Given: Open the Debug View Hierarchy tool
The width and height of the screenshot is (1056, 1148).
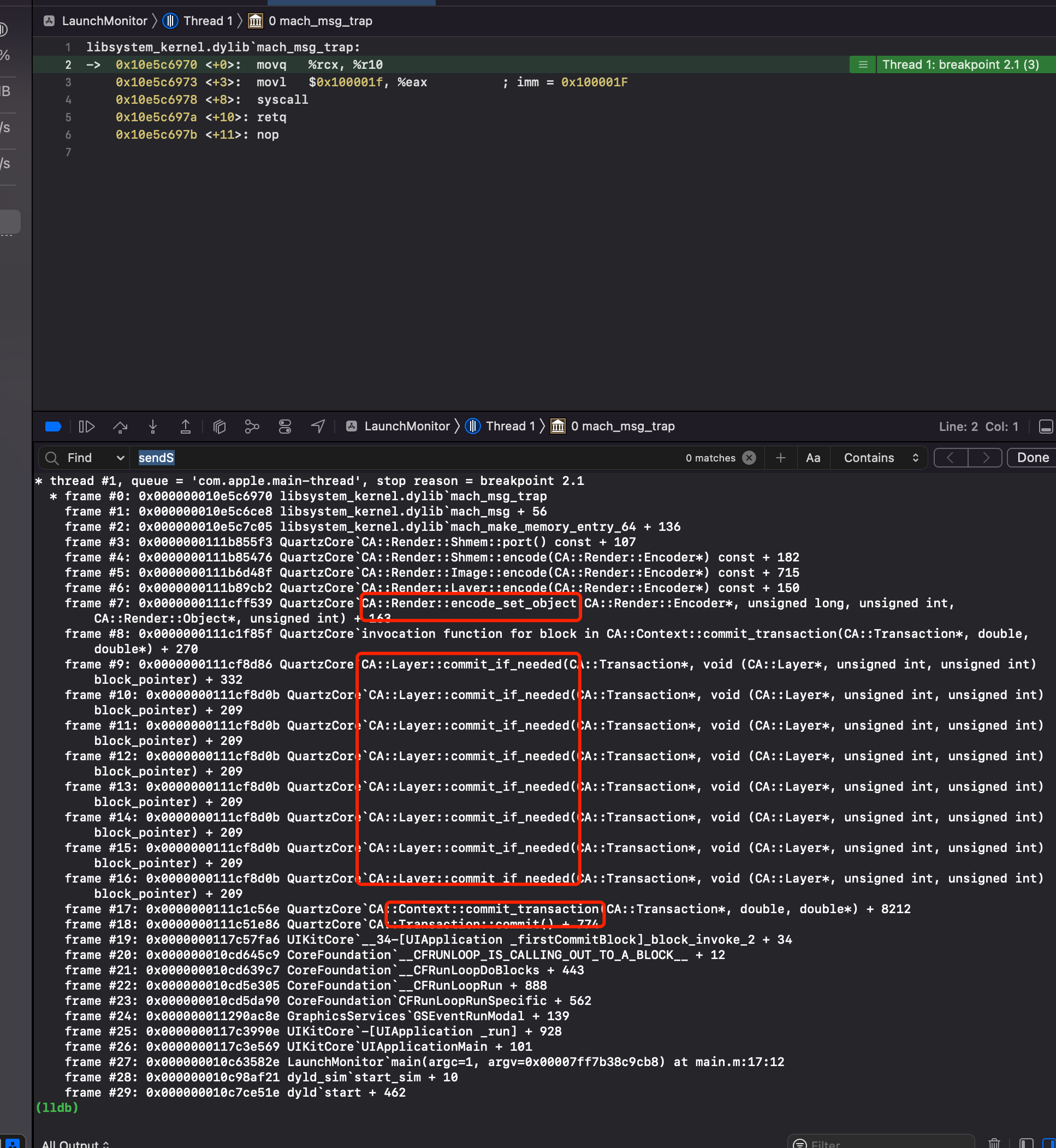Looking at the screenshot, I should pos(219,427).
